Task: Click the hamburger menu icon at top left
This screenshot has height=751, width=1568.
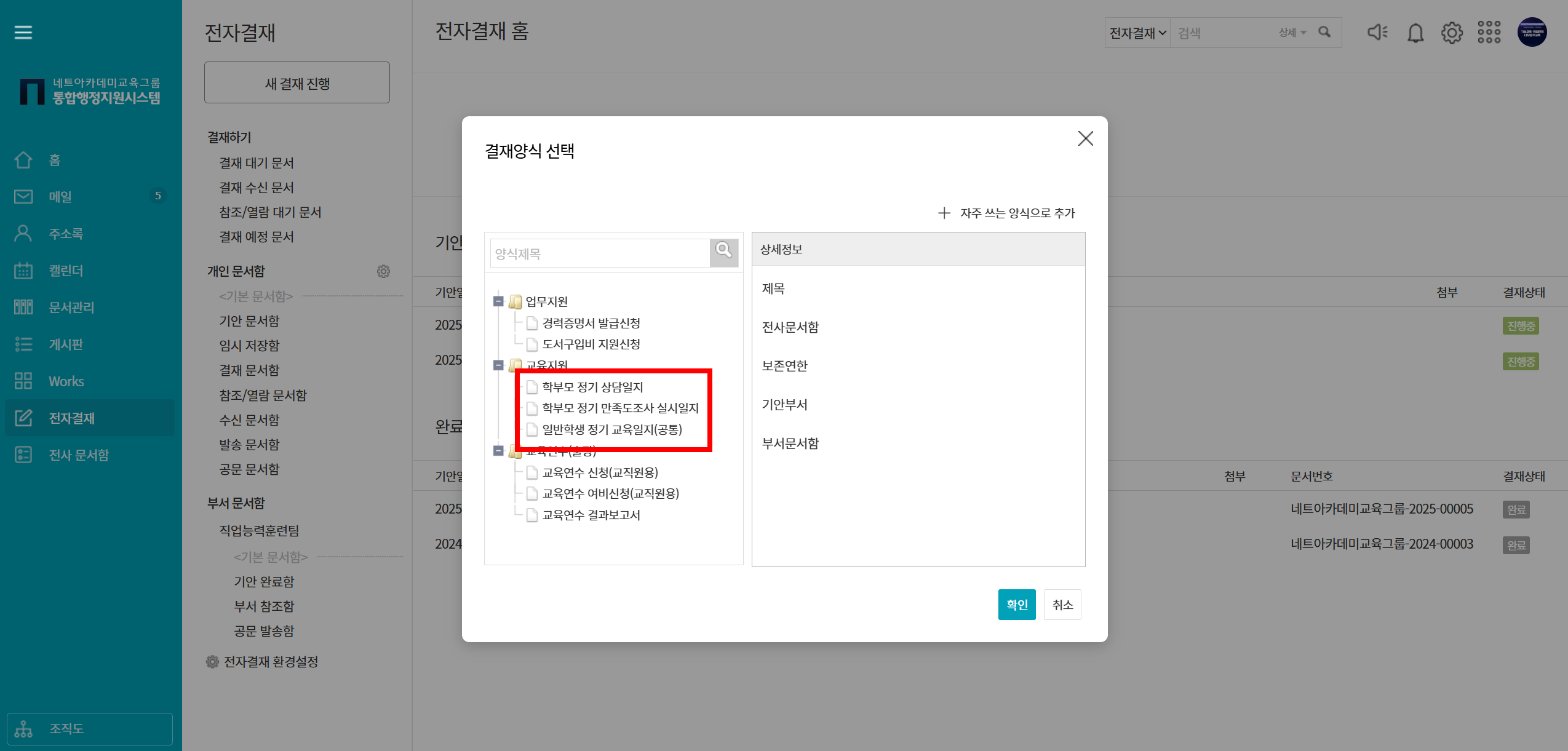Action: [x=23, y=32]
